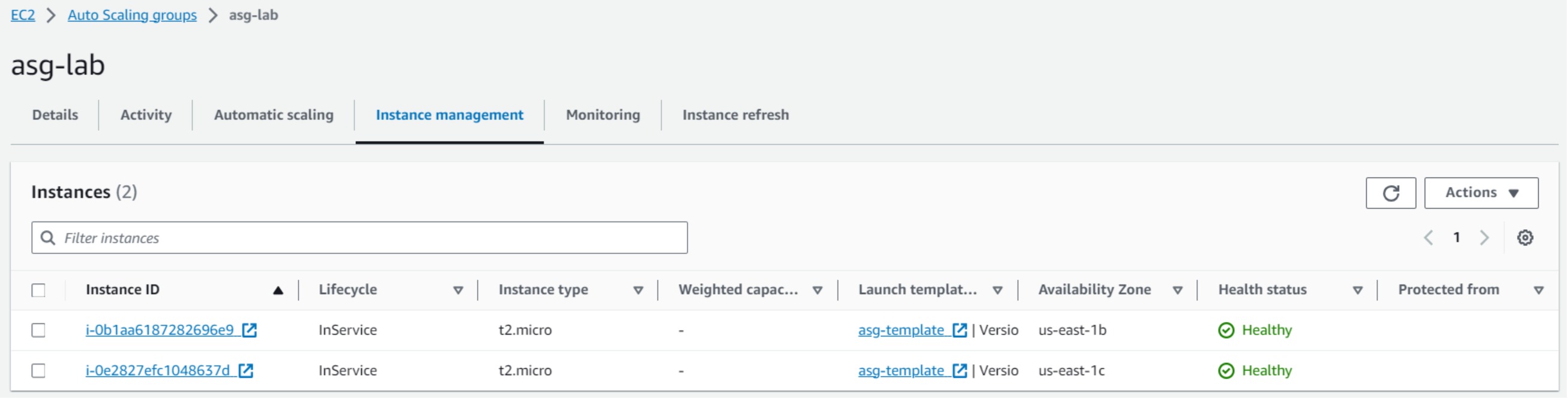Click the refresh instances icon button

[1390, 193]
